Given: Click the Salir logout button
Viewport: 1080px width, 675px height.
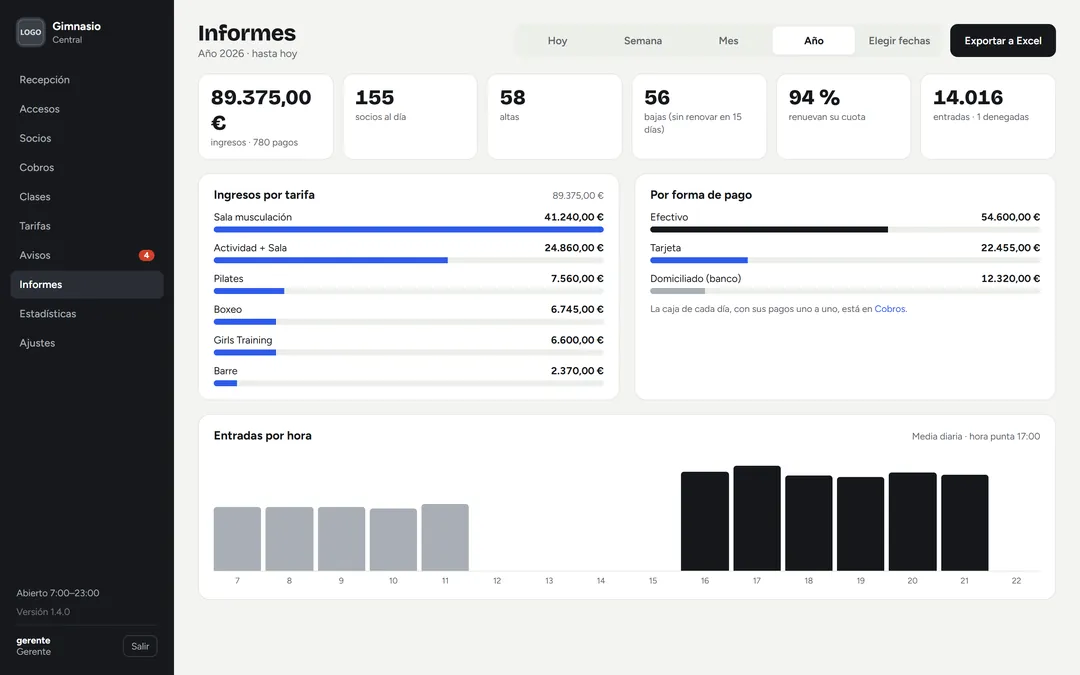Looking at the screenshot, I should tap(140, 646).
